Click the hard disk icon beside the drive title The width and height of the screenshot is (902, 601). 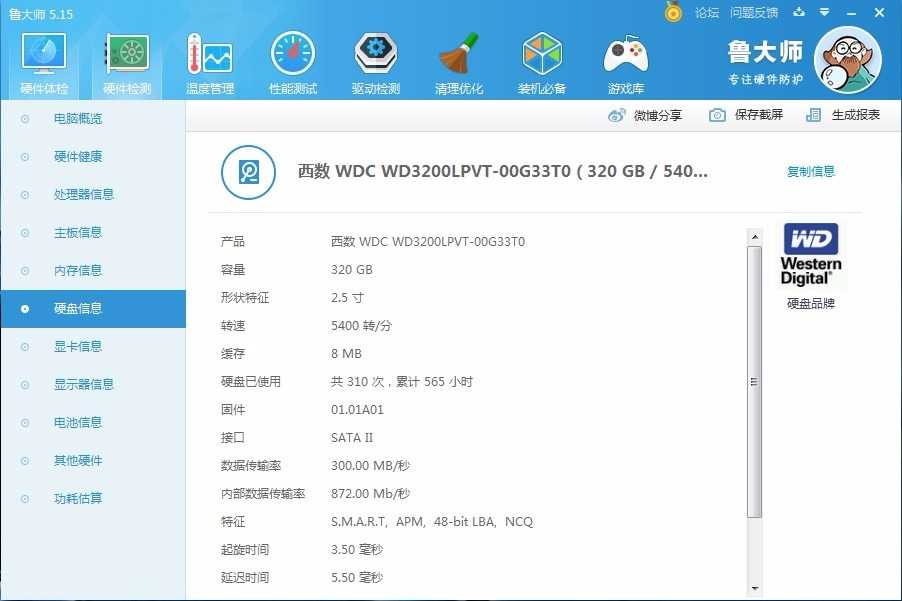[249, 172]
